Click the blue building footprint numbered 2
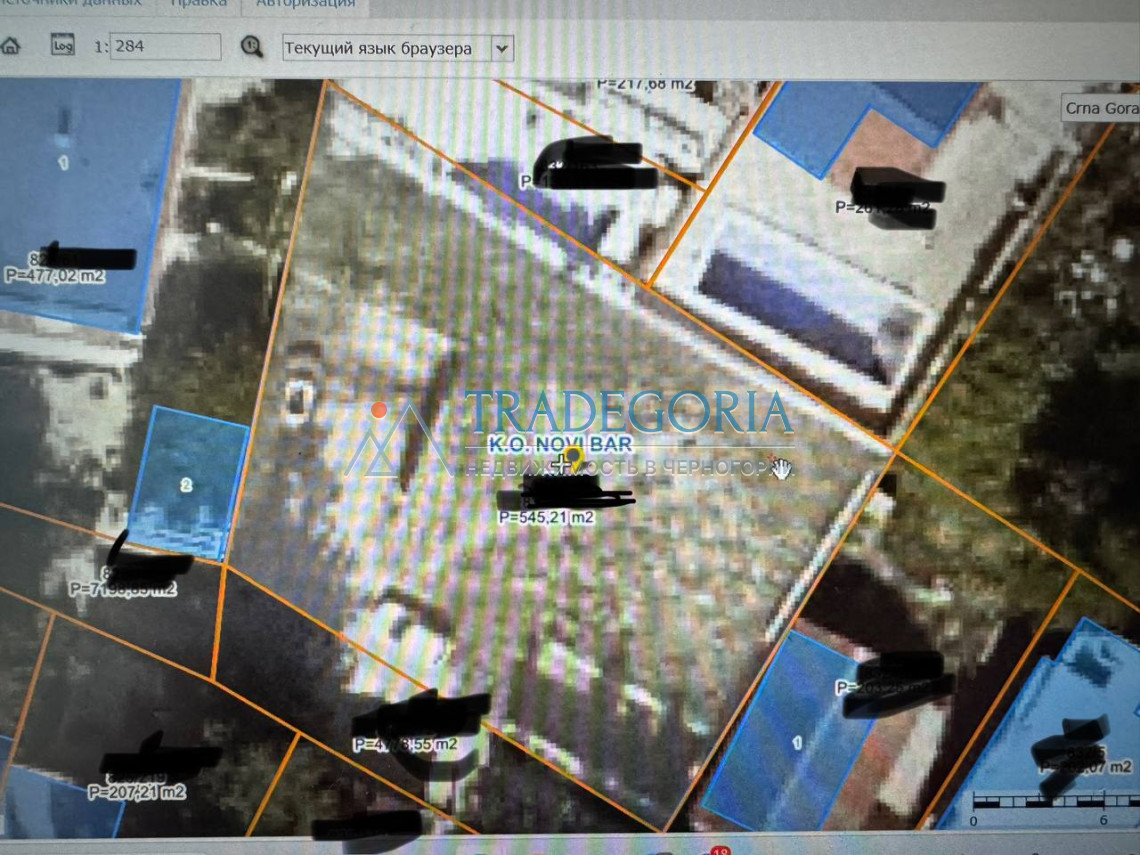Viewport: 1140px width, 855px height. [187, 483]
